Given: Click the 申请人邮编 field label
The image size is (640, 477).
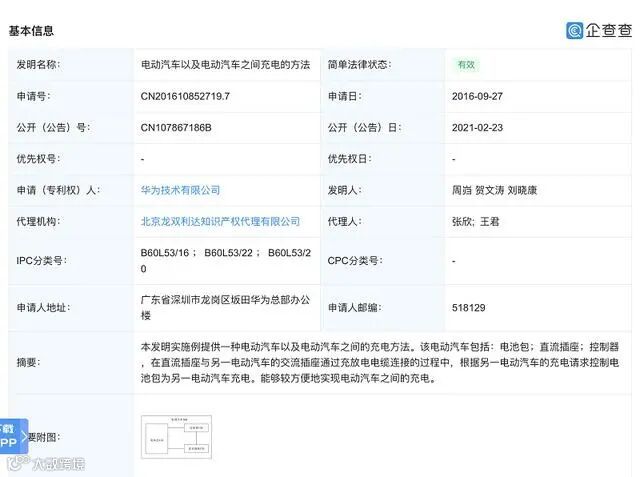Looking at the screenshot, I should click(x=355, y=308).
